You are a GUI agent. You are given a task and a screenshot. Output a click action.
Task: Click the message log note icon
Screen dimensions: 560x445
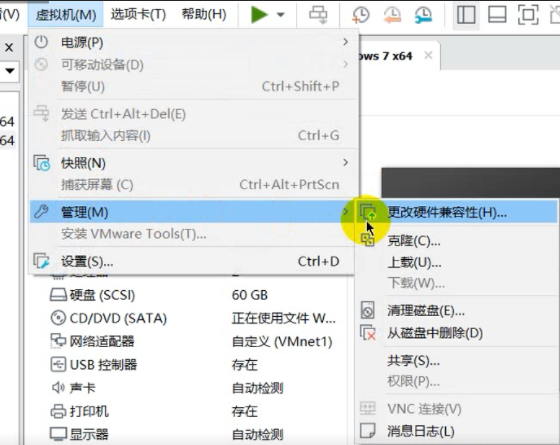click(x=368, y=430)
